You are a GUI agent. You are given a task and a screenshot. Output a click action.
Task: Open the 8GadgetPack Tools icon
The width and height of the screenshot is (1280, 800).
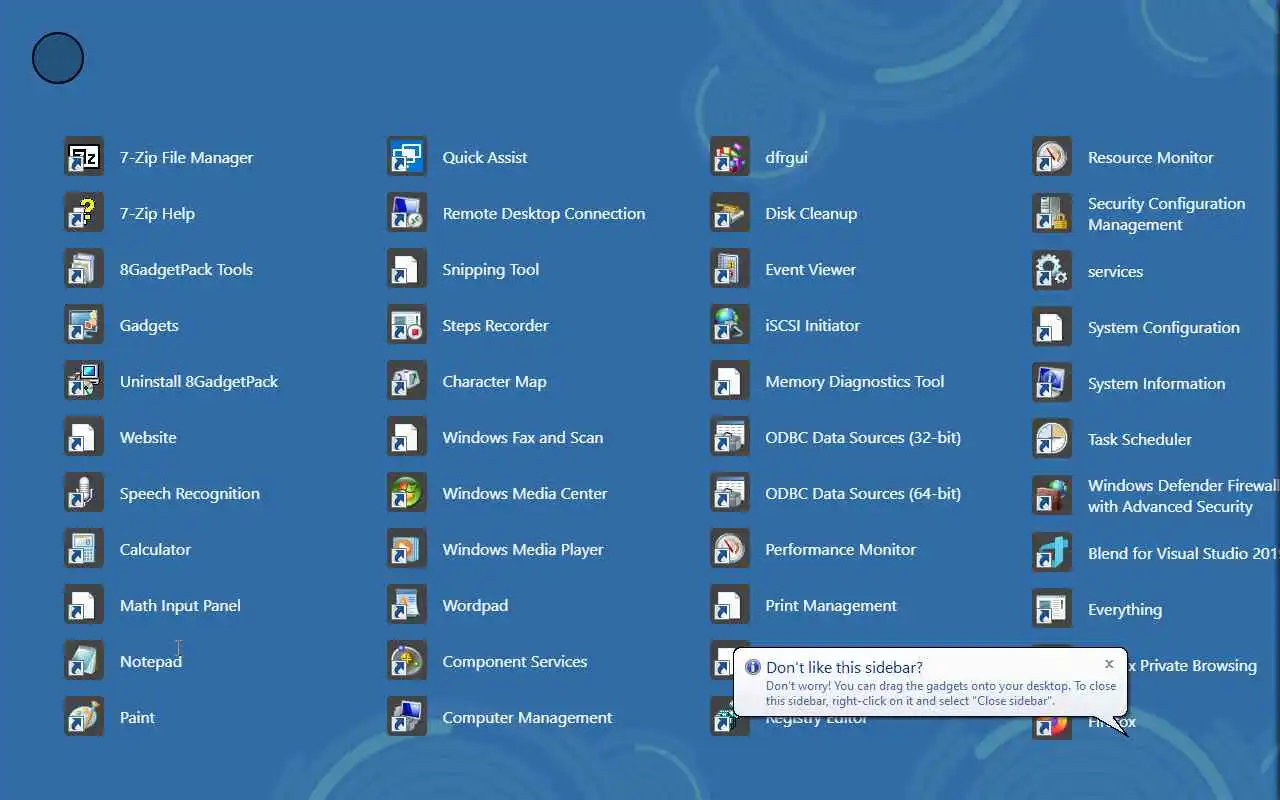[84, 269]
